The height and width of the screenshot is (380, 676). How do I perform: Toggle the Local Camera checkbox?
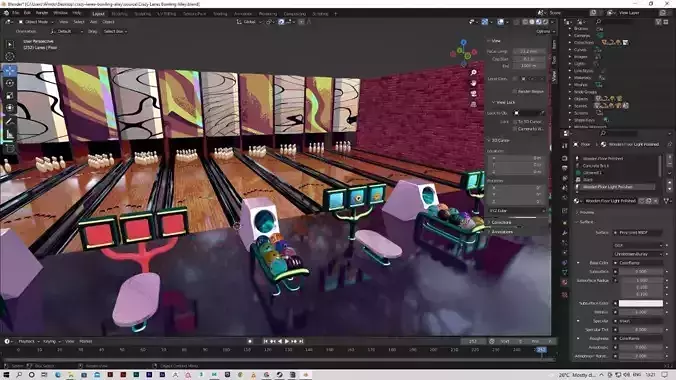515,79
